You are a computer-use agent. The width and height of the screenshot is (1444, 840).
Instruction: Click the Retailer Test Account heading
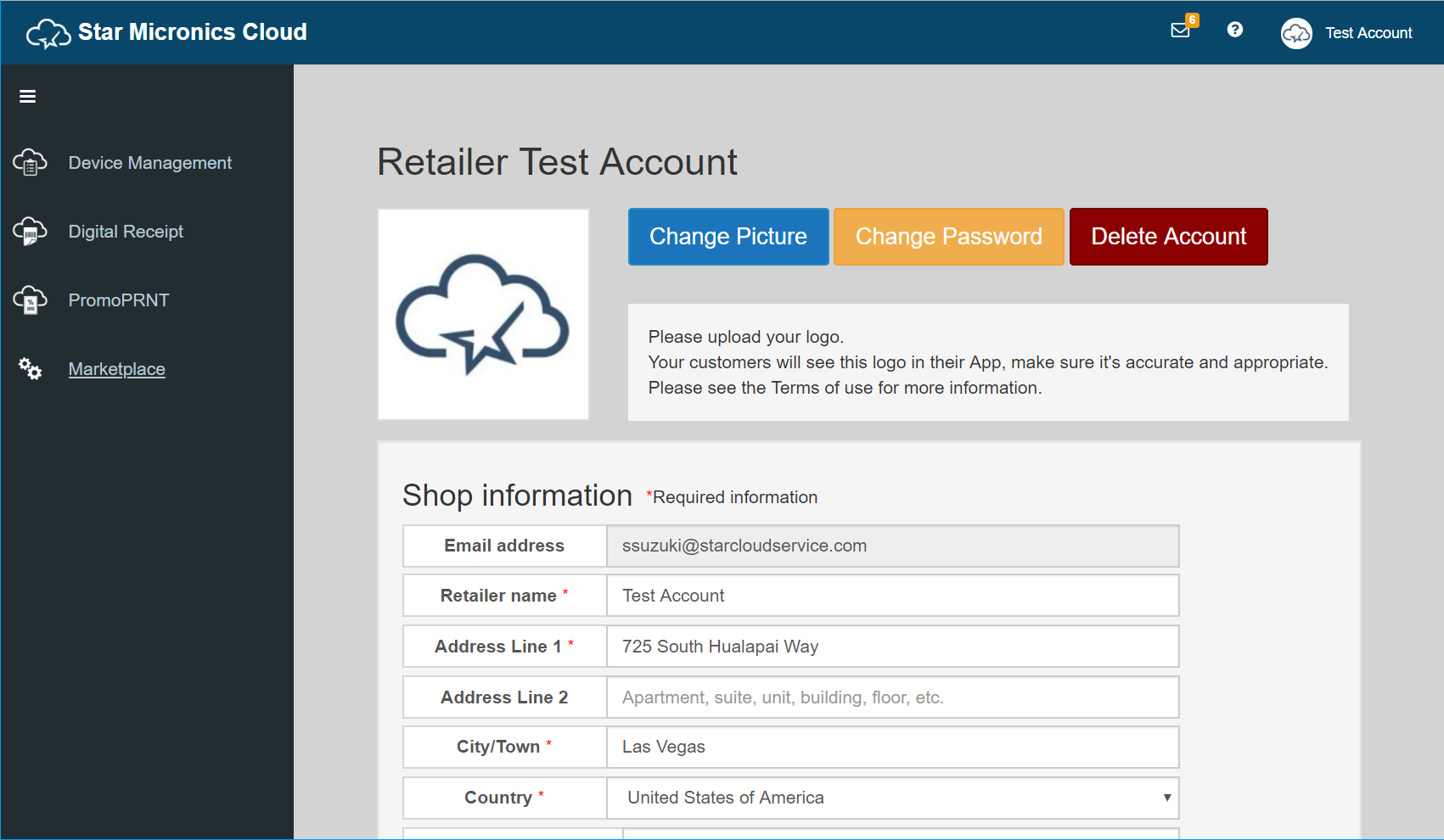tap(557, 162)
